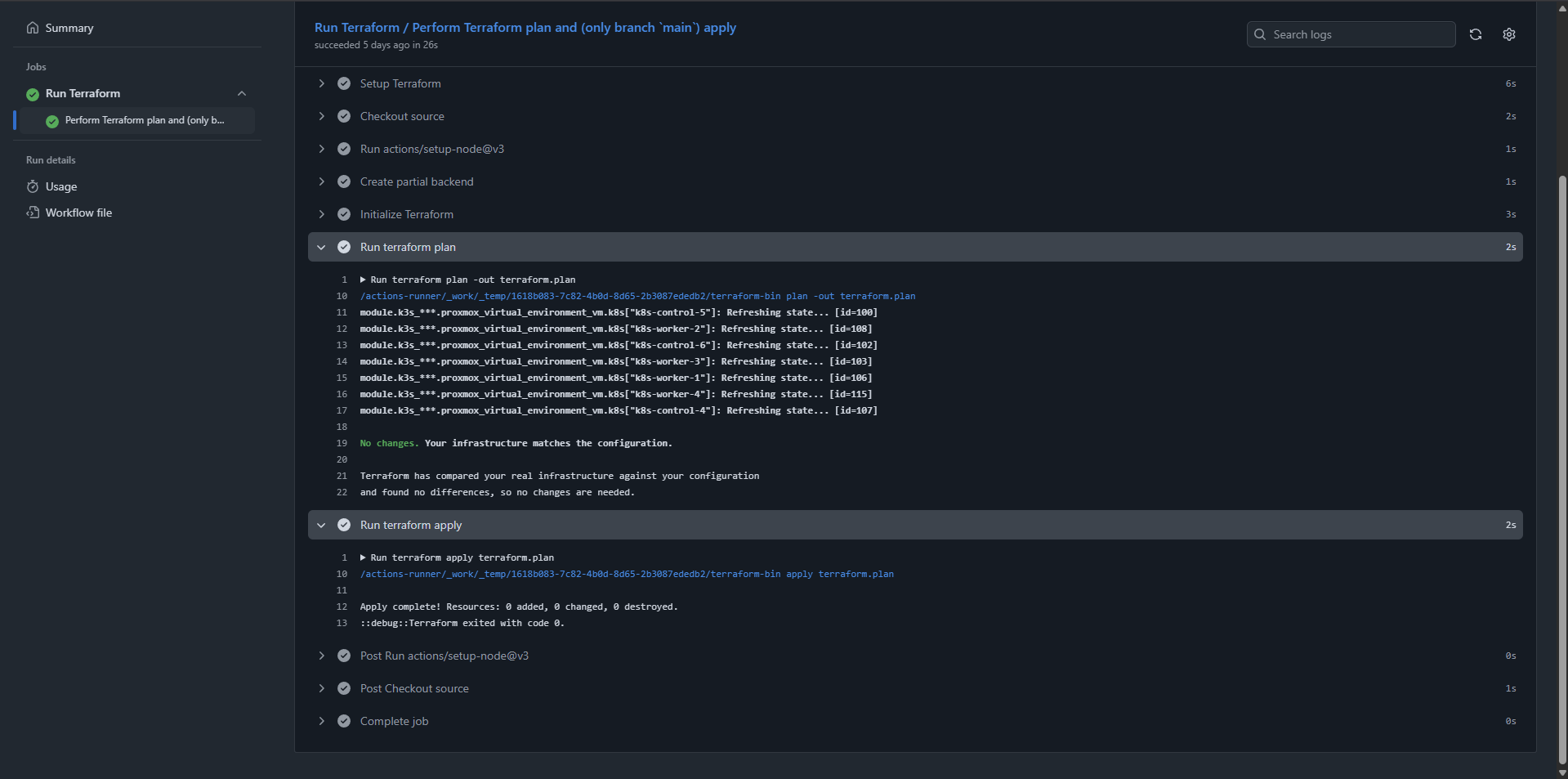Open the Create partial backend step

[416, 181]
